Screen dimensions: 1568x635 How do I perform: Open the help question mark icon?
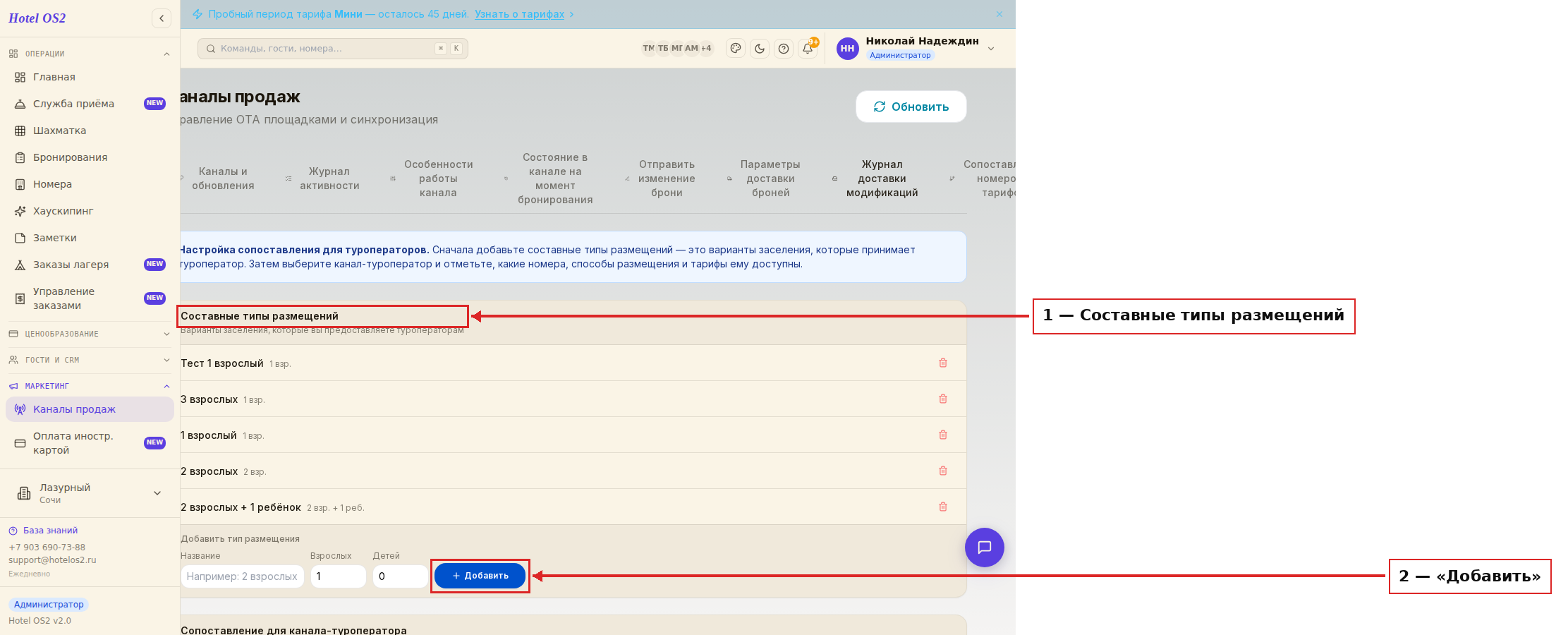(x=784, y=49)
